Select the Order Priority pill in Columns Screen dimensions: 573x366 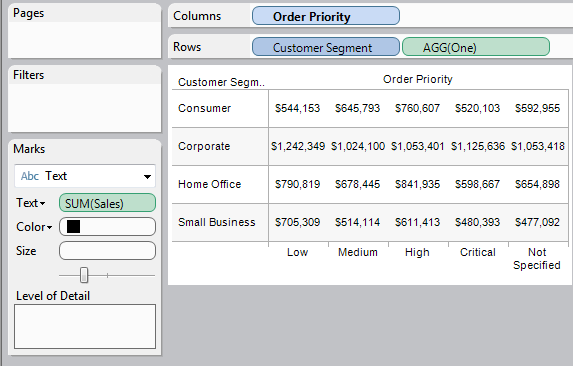point(326,16)
